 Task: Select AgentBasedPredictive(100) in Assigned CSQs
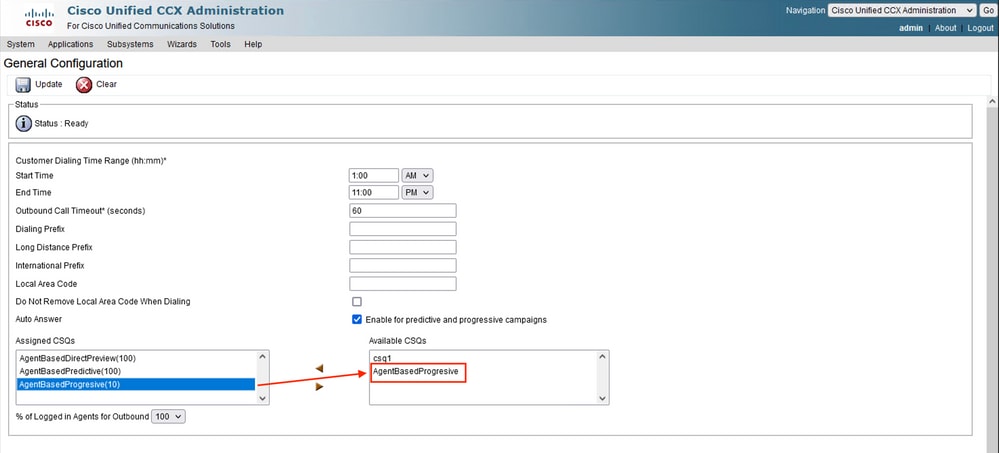(x=136, y=371)
